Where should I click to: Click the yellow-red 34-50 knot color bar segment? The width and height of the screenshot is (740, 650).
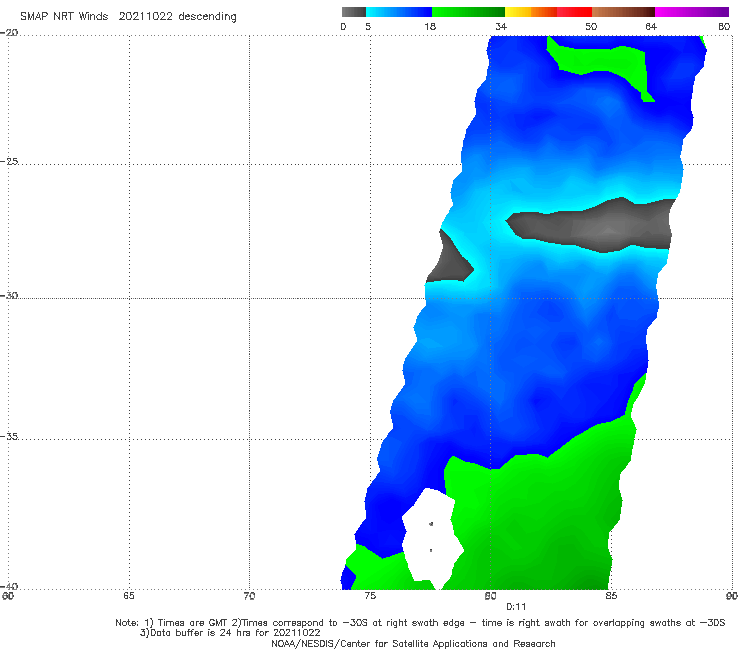point(548,12)
